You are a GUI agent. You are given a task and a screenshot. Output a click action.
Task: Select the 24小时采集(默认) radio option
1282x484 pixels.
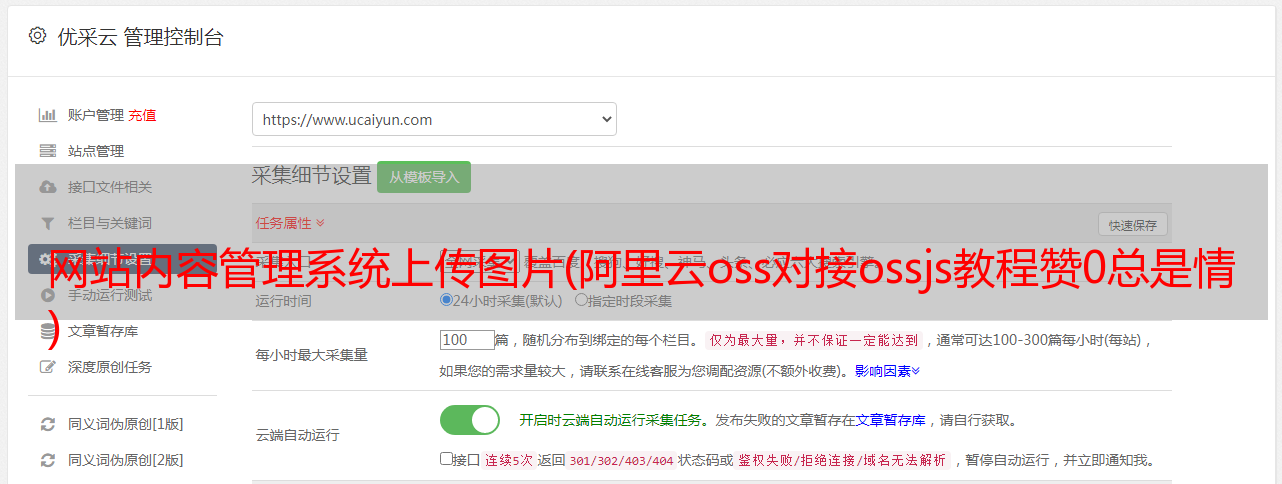pos(447,300)
